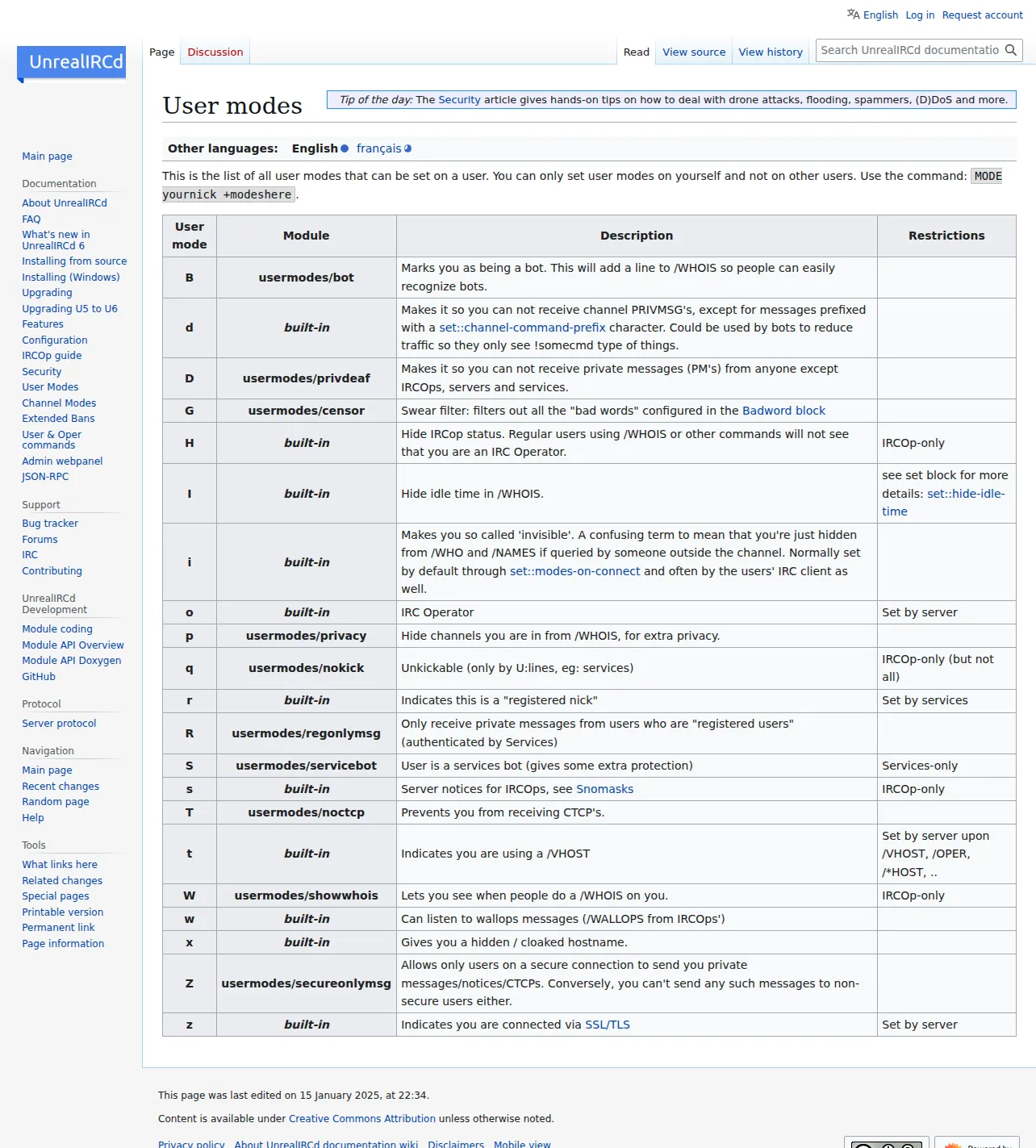Open the Snomasks link
Image resolution: width=1036 pixels, height=1148 pixels.
coord(604,789)
